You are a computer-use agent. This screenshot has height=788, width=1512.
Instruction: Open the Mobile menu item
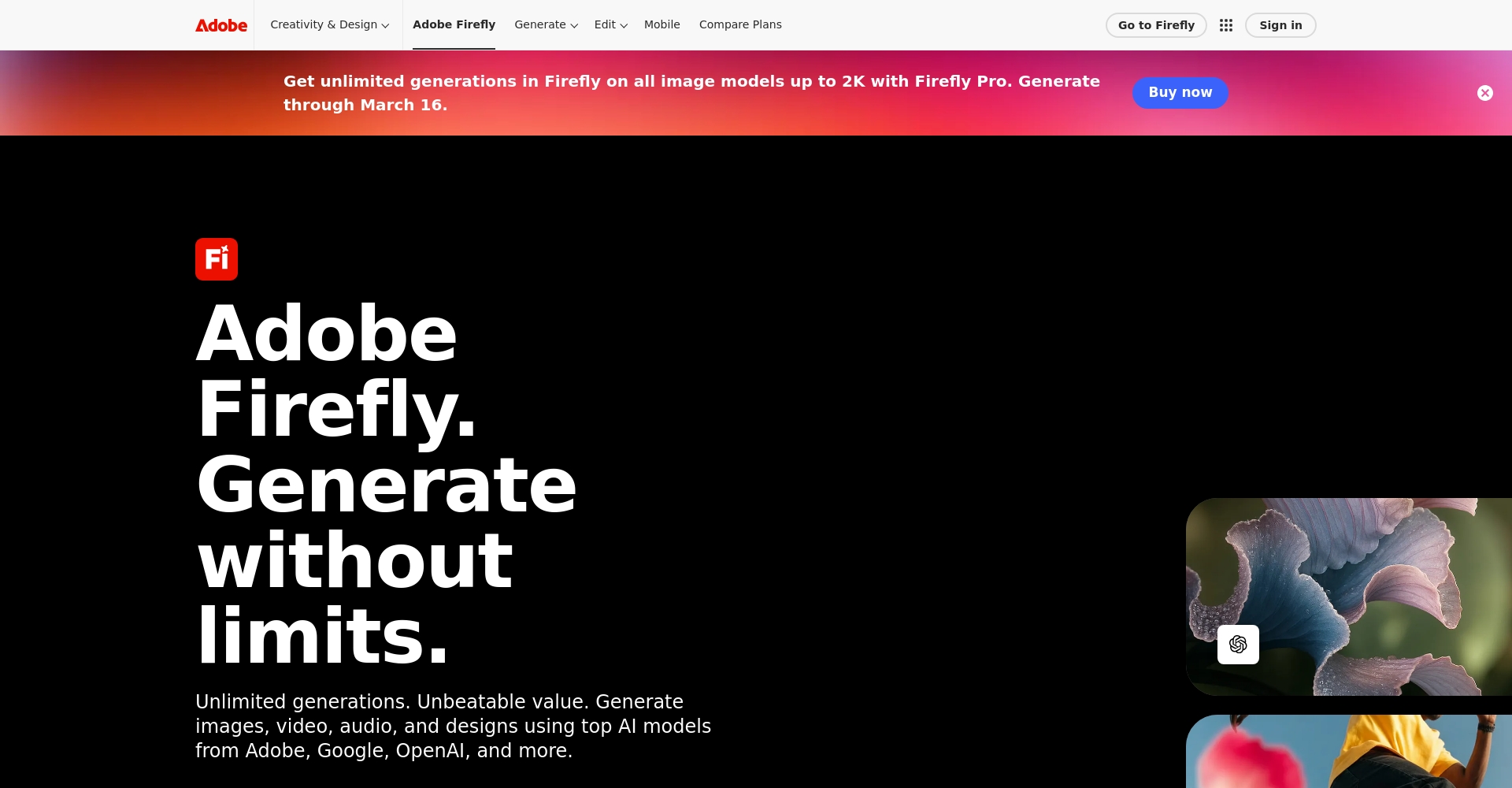pyautogui.click(x=661, y=24)
